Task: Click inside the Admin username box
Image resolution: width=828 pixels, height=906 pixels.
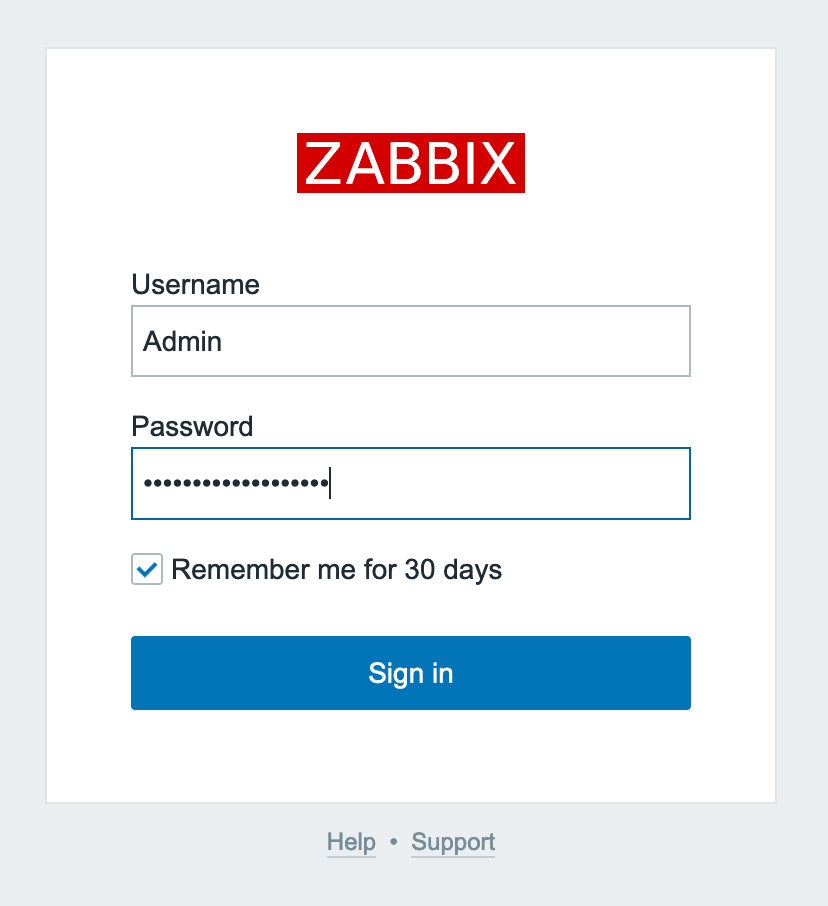Action: (410, 340)
